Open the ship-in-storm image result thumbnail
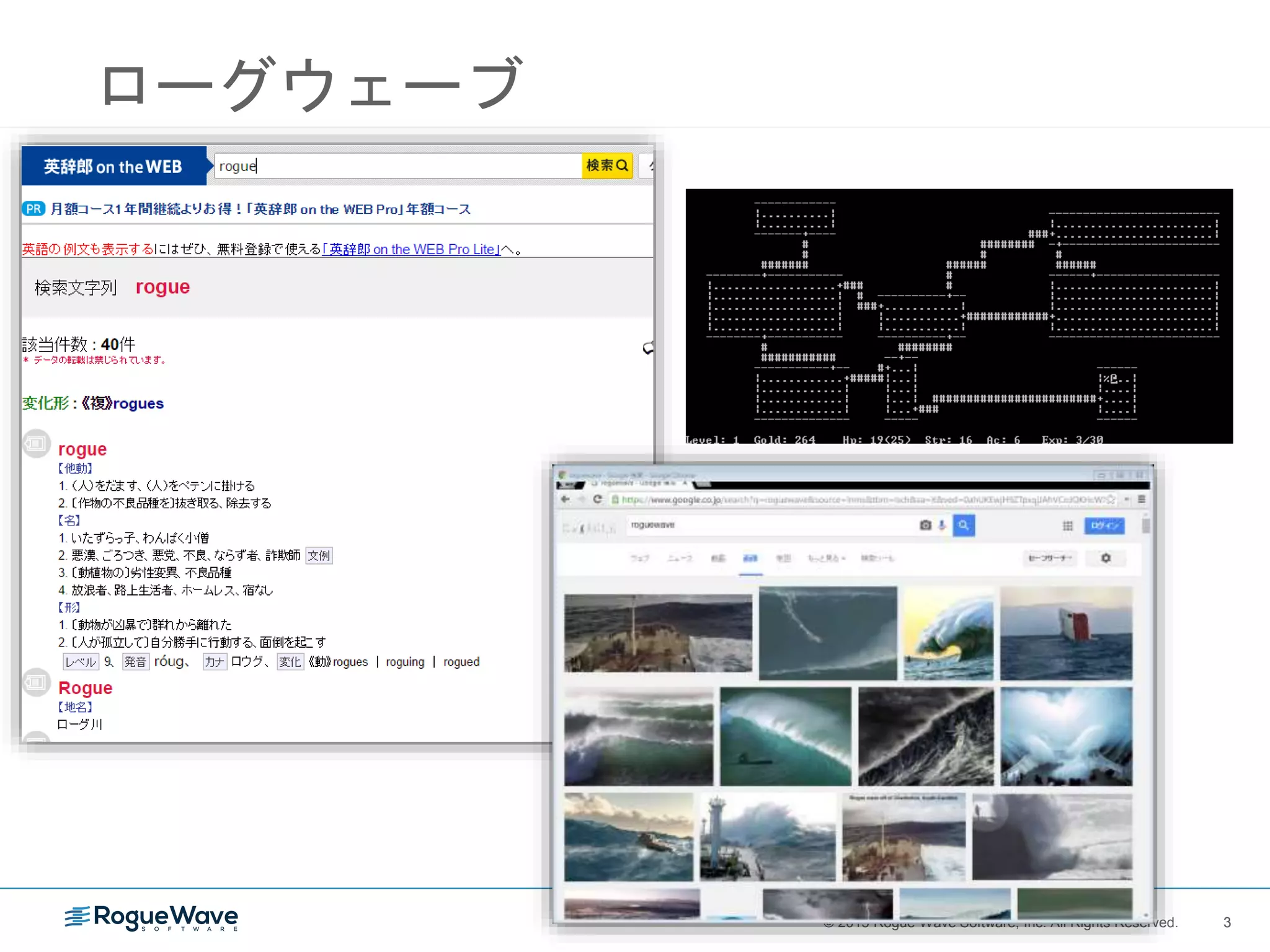Image resolution: width=1270 pixels, height=952 pixels. (x=658, y=633)
